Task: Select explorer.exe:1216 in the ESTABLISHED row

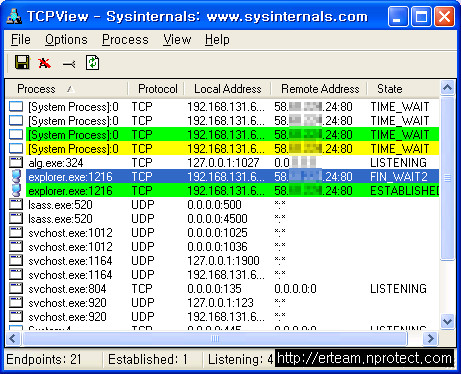Action: coord(70,191)
